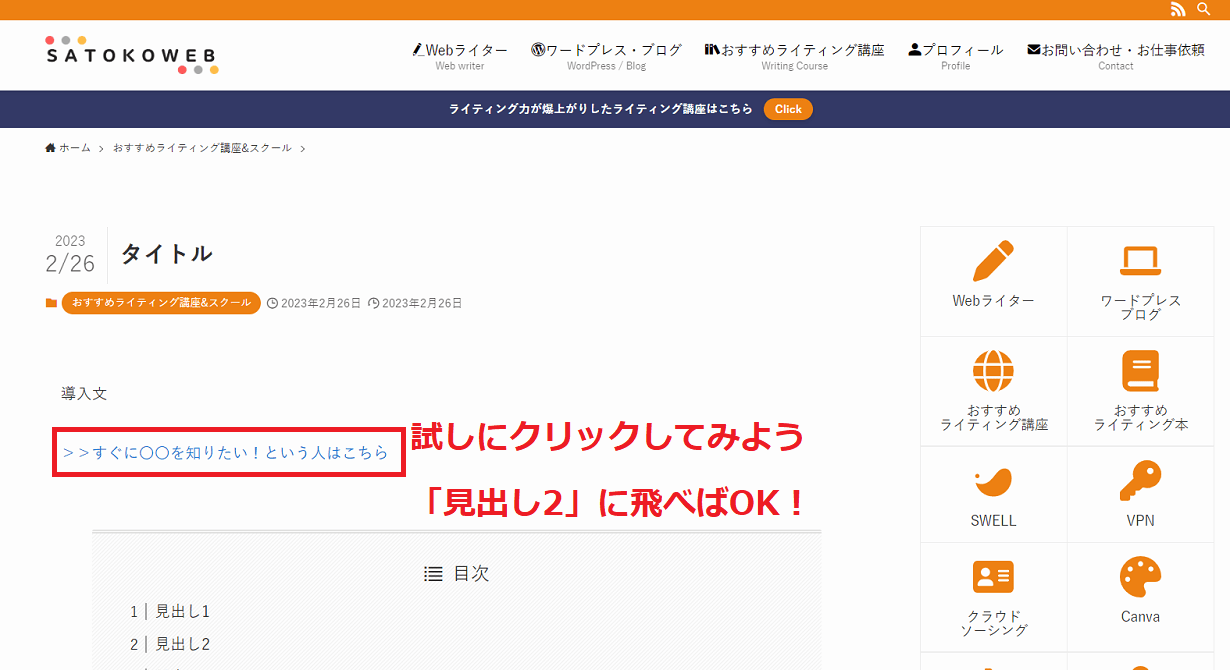Image resolution: width=1230 pixels, height=670 pixels.
Task: Click the palette icon for Canva
Action: point(1140,578)
